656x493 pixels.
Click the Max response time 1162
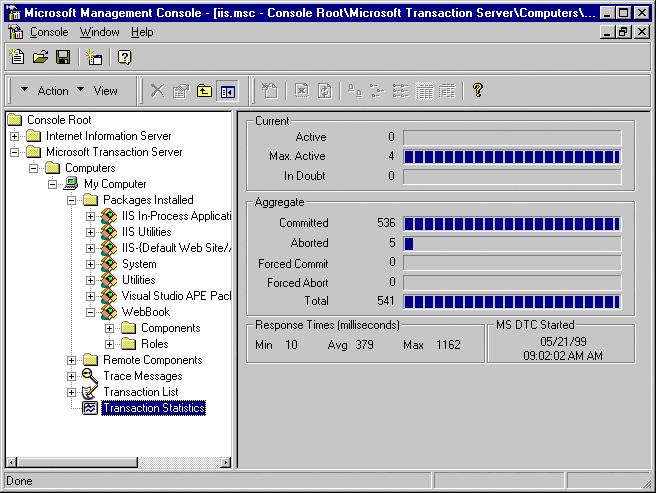pos(448,345)
